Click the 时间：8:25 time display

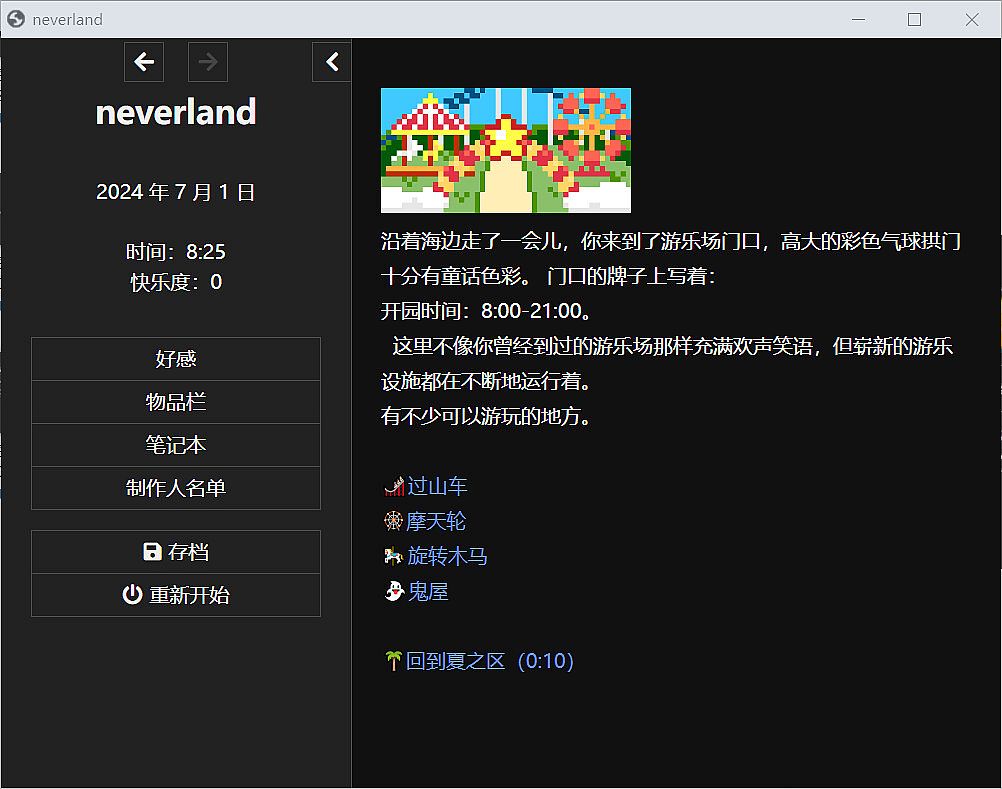coord(176,252)
